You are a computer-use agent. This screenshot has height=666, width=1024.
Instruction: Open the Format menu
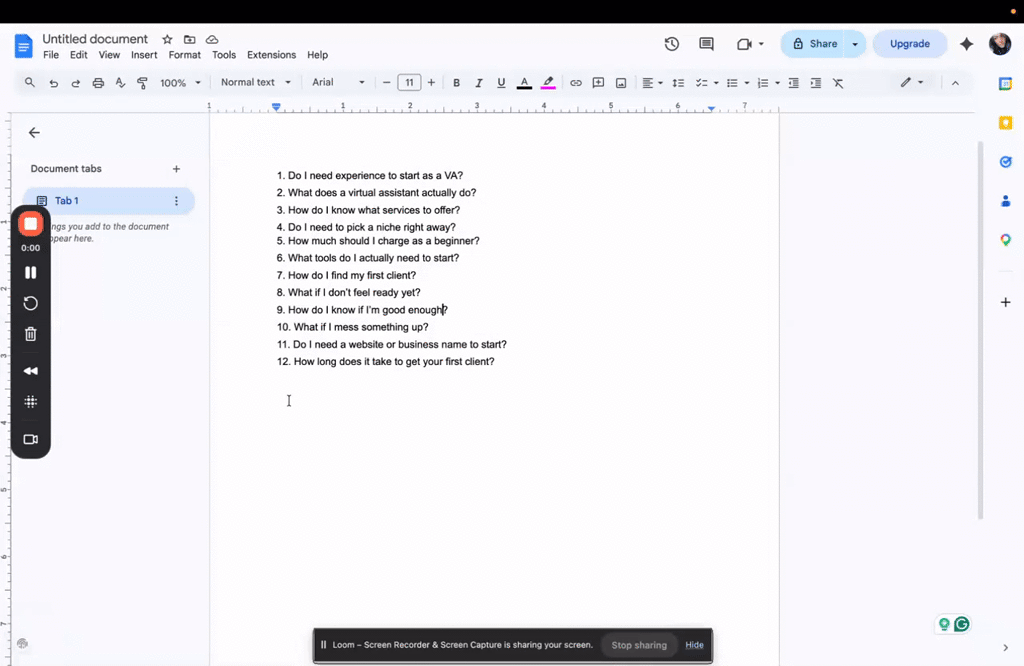click(184, 55)
